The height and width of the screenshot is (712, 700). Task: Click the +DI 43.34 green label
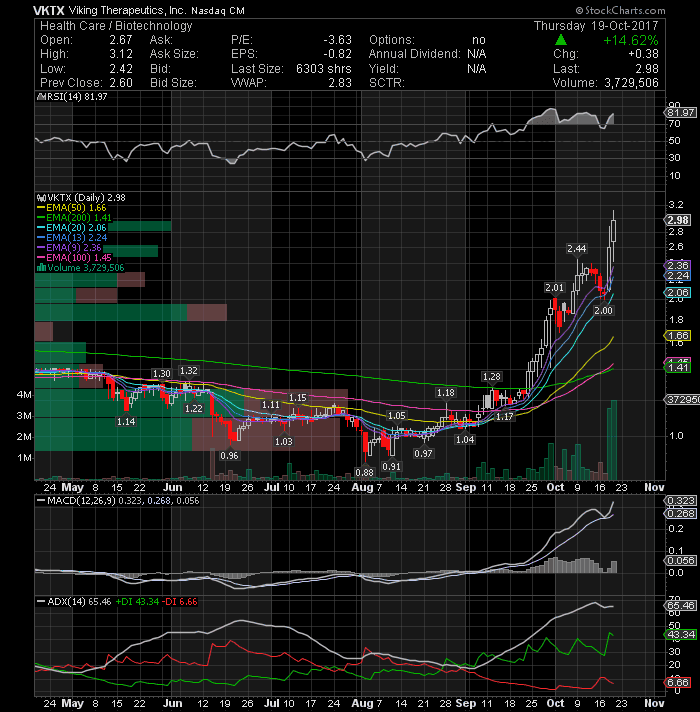tap(138, 602)
